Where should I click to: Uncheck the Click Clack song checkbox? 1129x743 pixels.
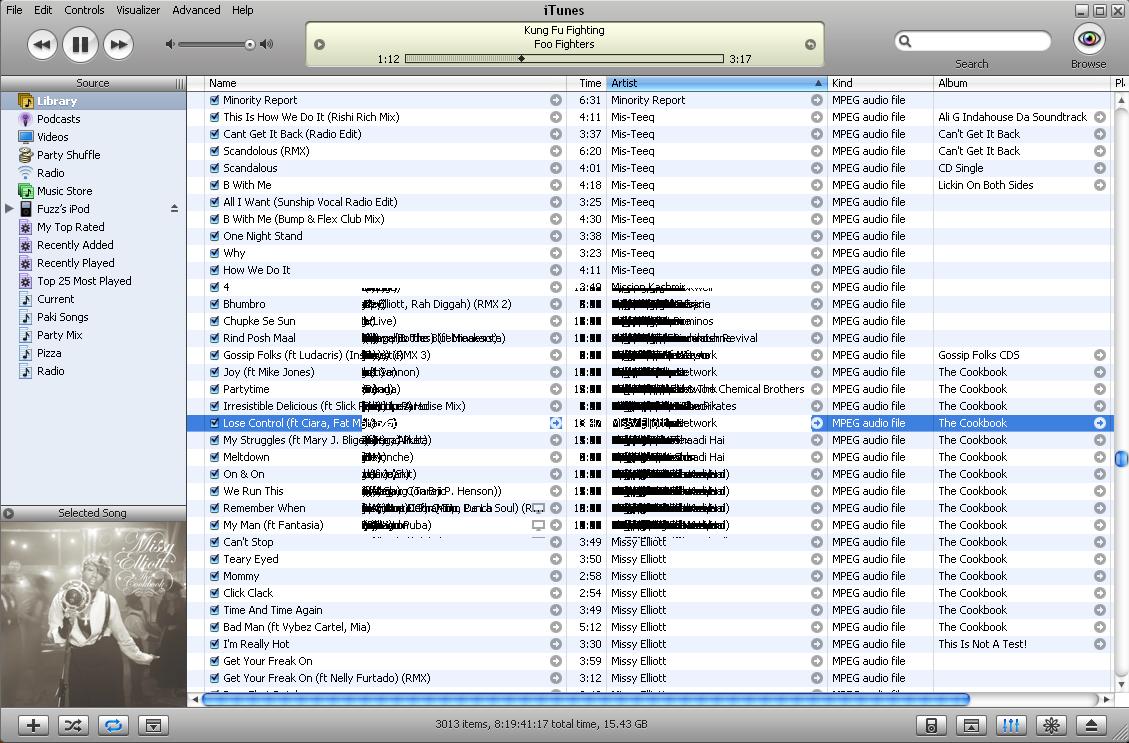[x=214, y=593]
